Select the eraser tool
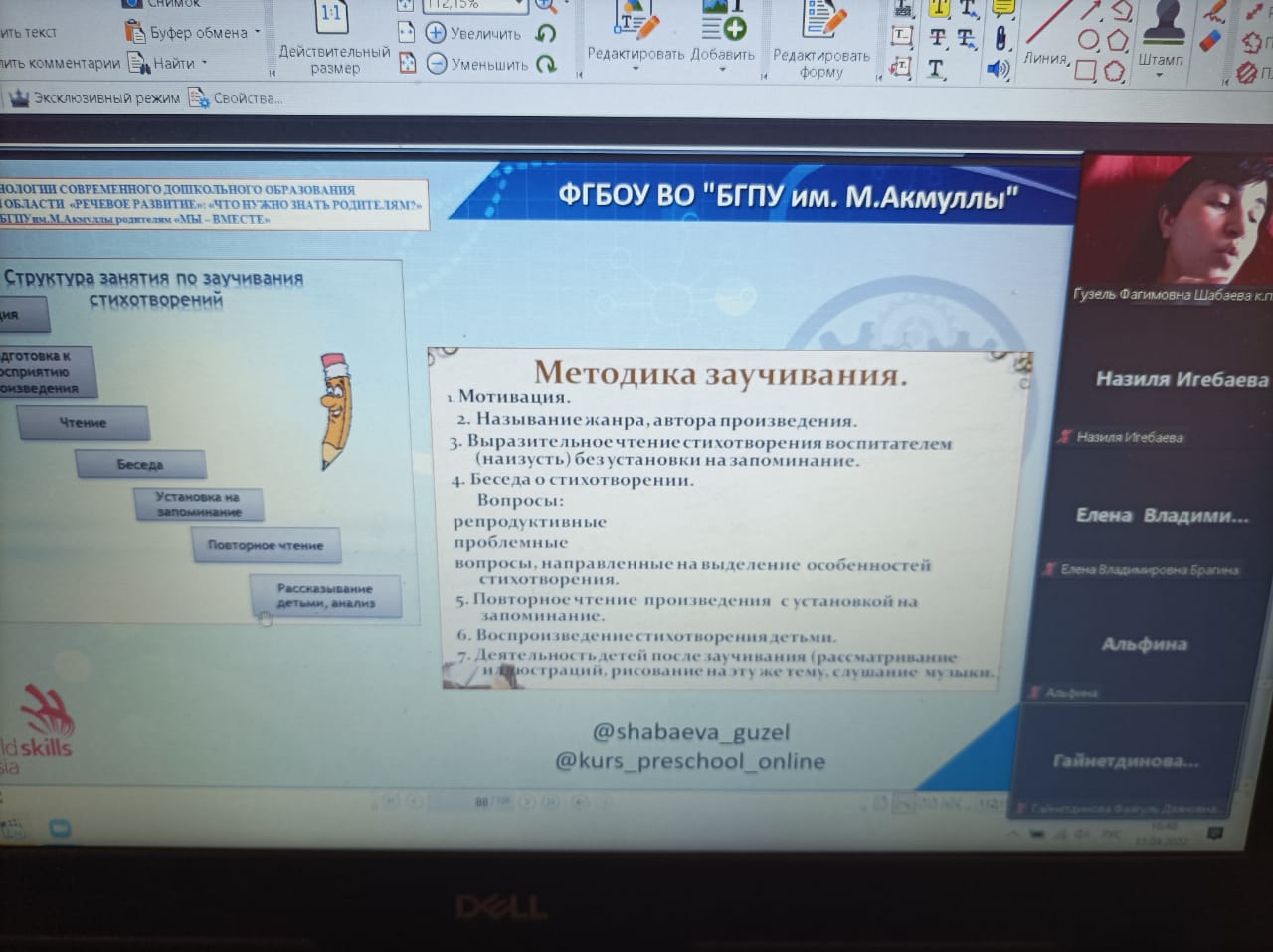Viewport: 1273px width, 952px height. 1210,41
